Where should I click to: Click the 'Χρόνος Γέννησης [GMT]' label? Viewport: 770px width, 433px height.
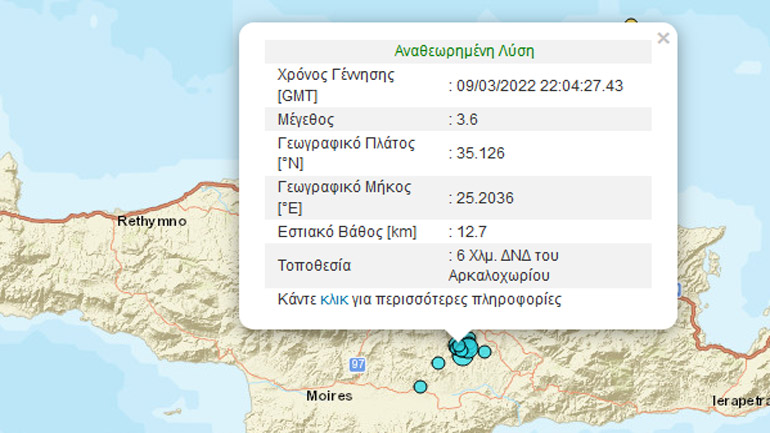[x=336, y=85]
